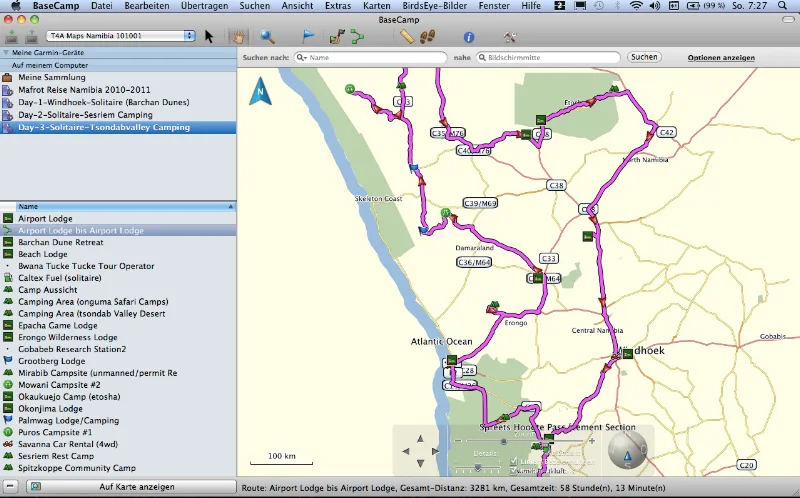The image size is (800, 498).
Task: Select Okaukuejo Camp (etosha) entry
Action: tap(118, 396)
